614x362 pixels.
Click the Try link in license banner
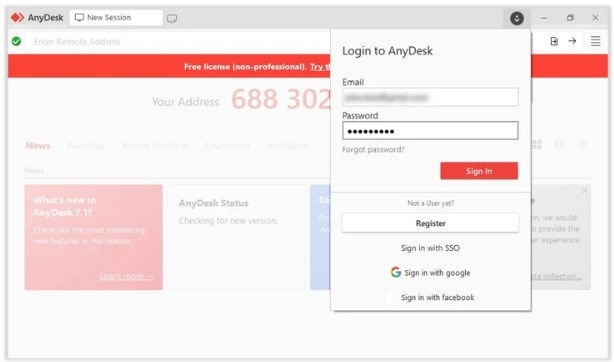(320, 67)
